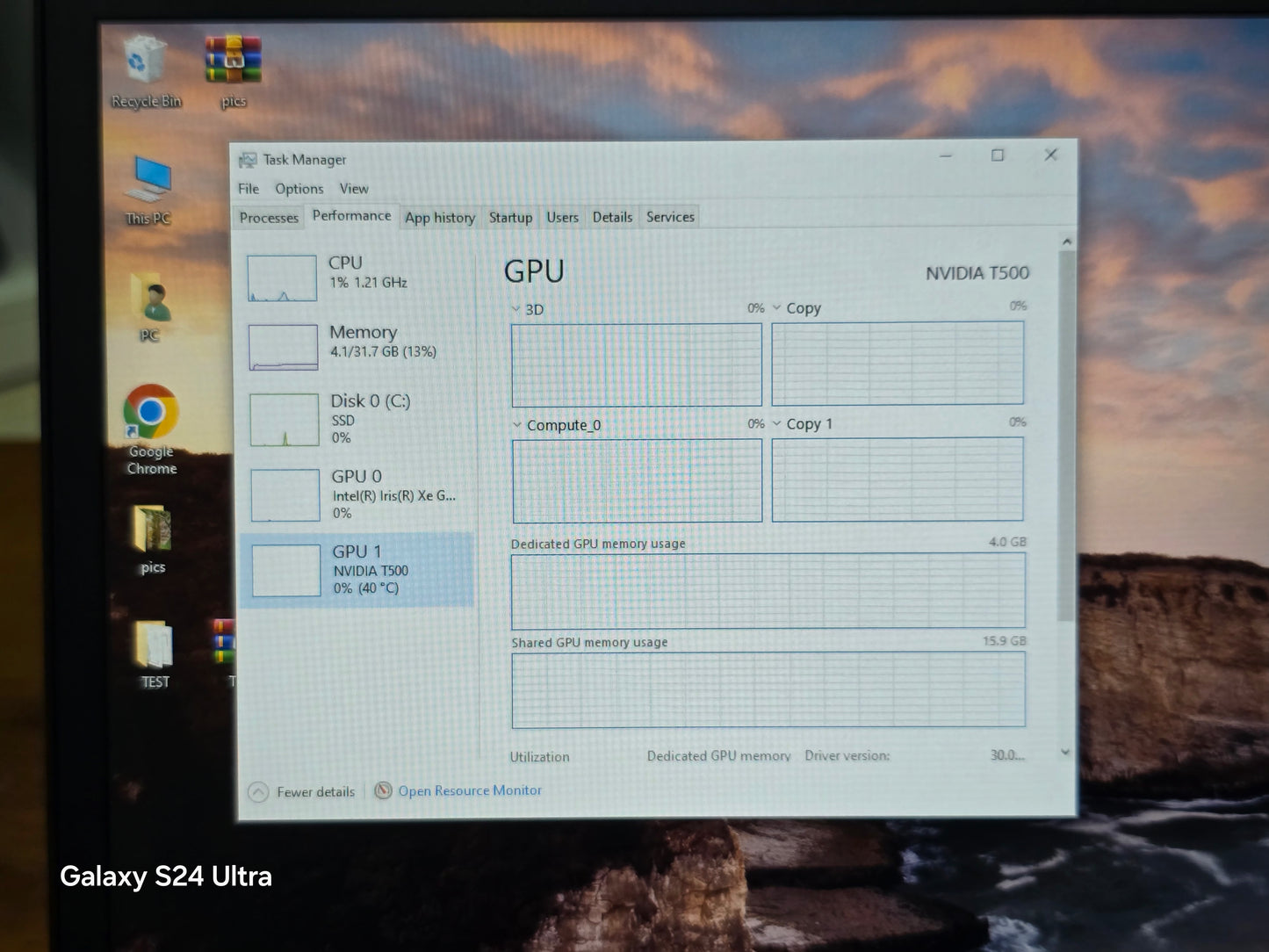Image resolution: width=1269 pixels, height=952 pixels.
Task: Switch to the Users tab
Action: (x=562, y=218)
